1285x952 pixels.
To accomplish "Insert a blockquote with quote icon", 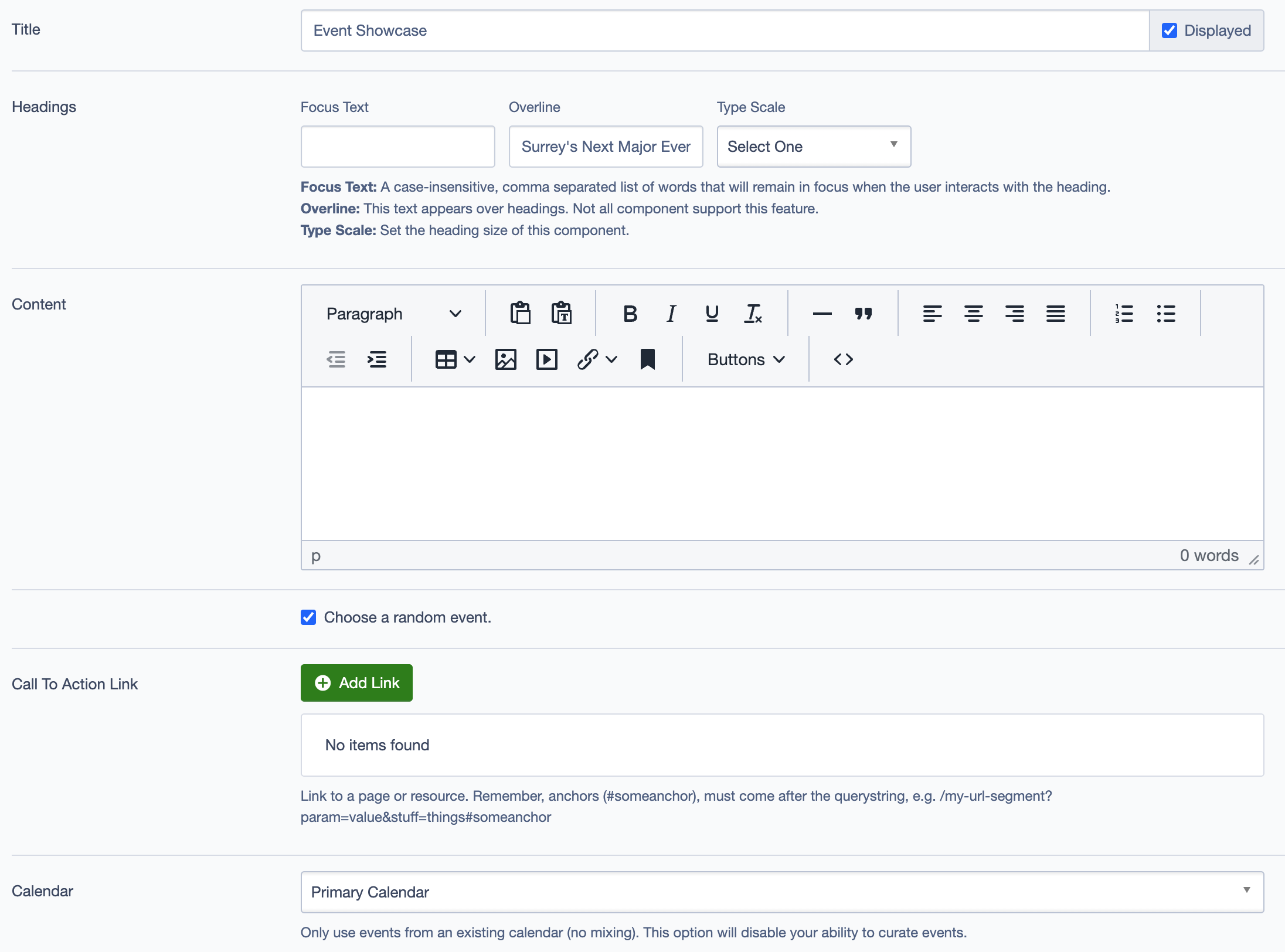I will click(863, 314).
